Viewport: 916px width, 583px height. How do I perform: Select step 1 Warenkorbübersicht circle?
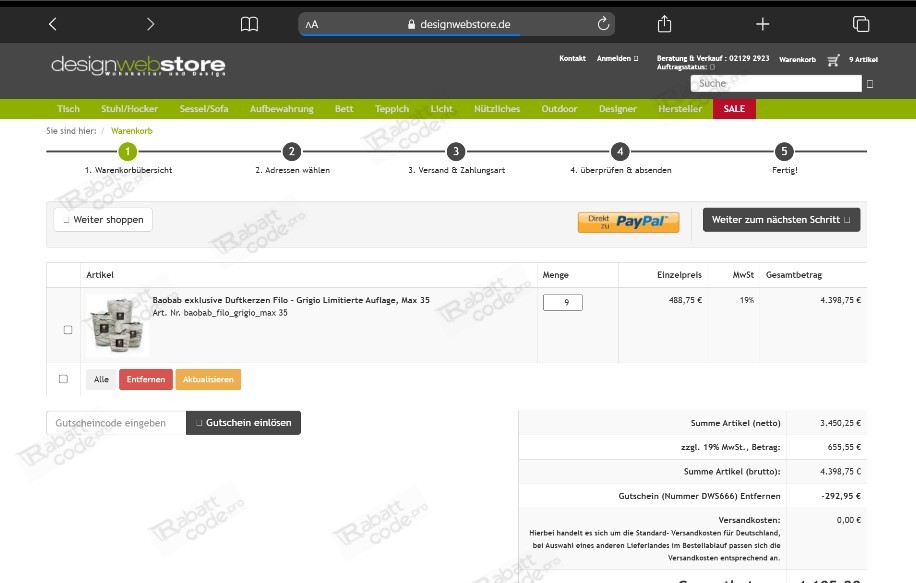click(127, 151)
